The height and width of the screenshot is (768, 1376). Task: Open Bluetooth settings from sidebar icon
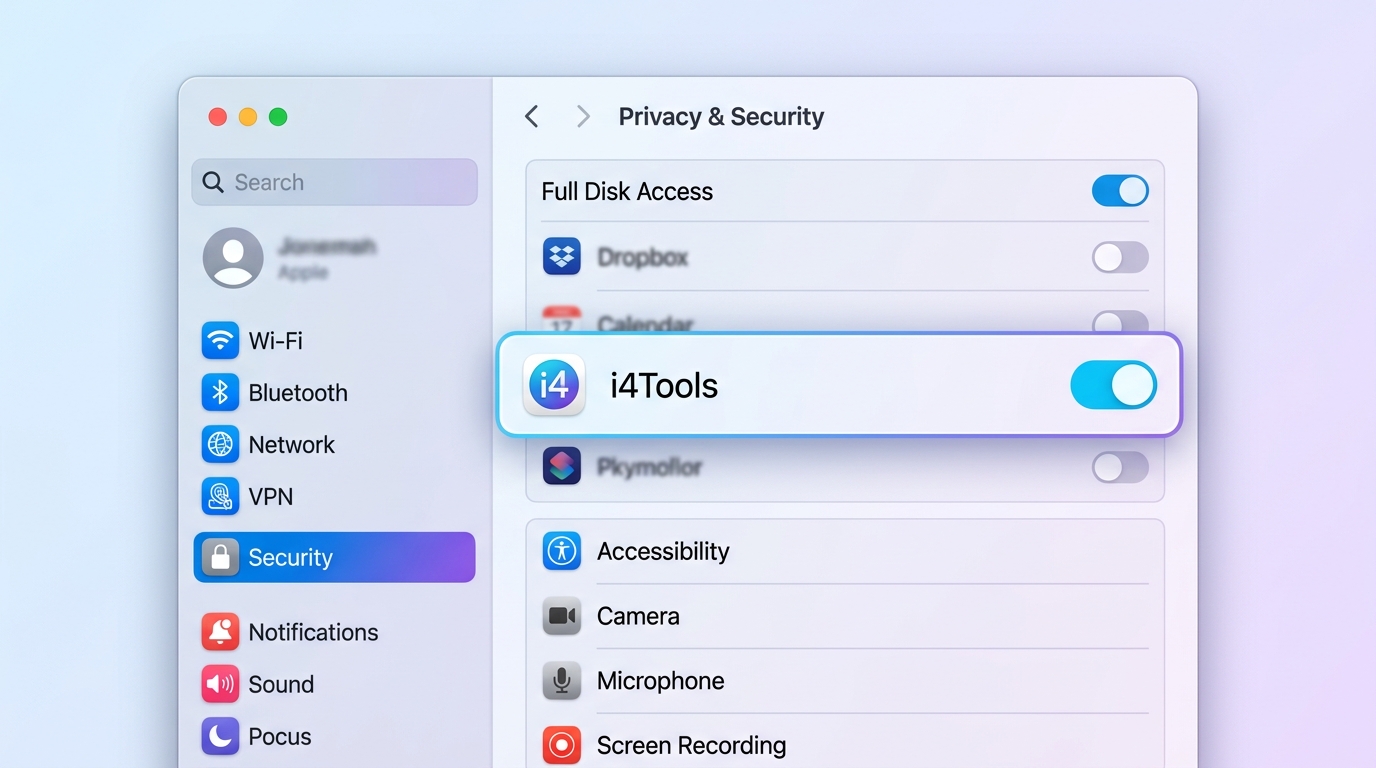pos(220,393)
